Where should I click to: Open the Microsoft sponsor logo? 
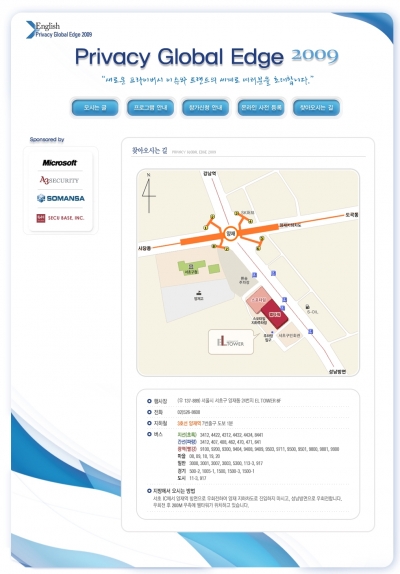click(x=60, y=163)
